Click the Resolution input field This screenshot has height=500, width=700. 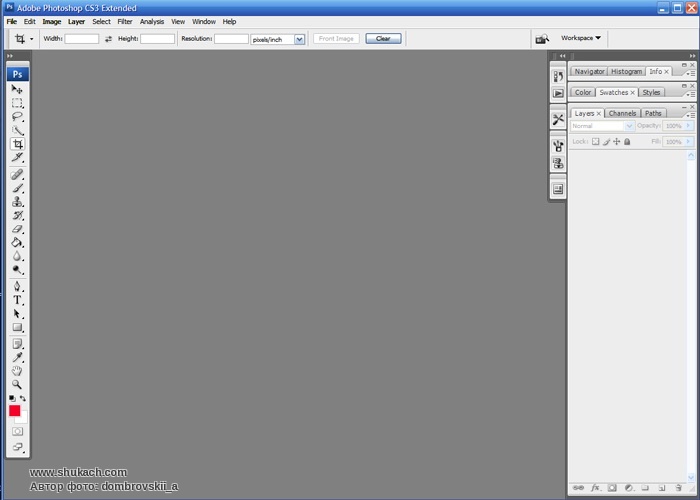click(231, 39)
